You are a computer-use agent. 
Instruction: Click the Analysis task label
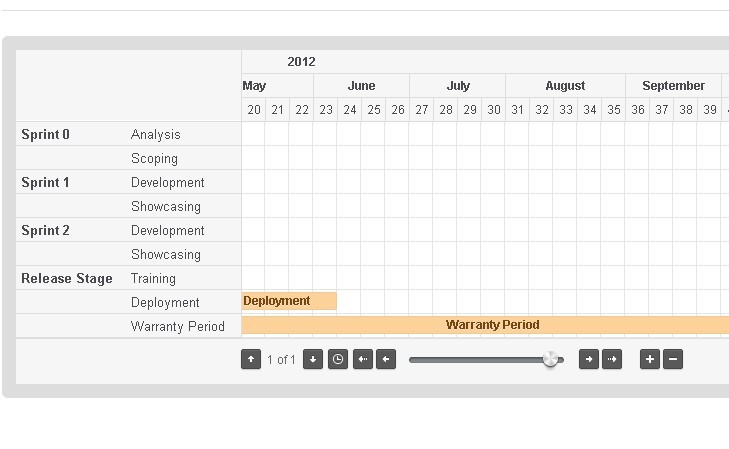(x=156, y=134)
